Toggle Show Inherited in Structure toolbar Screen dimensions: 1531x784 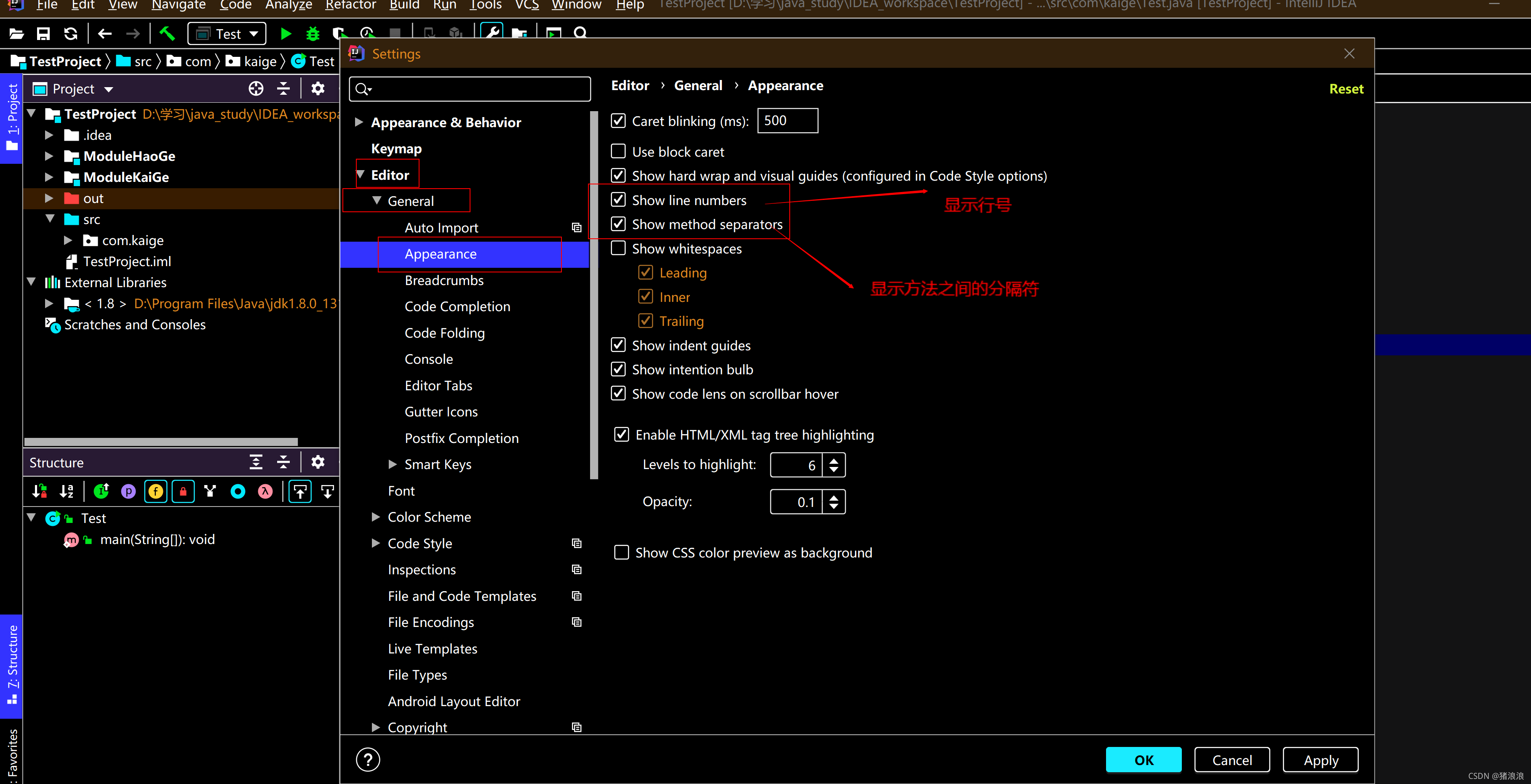101,491
